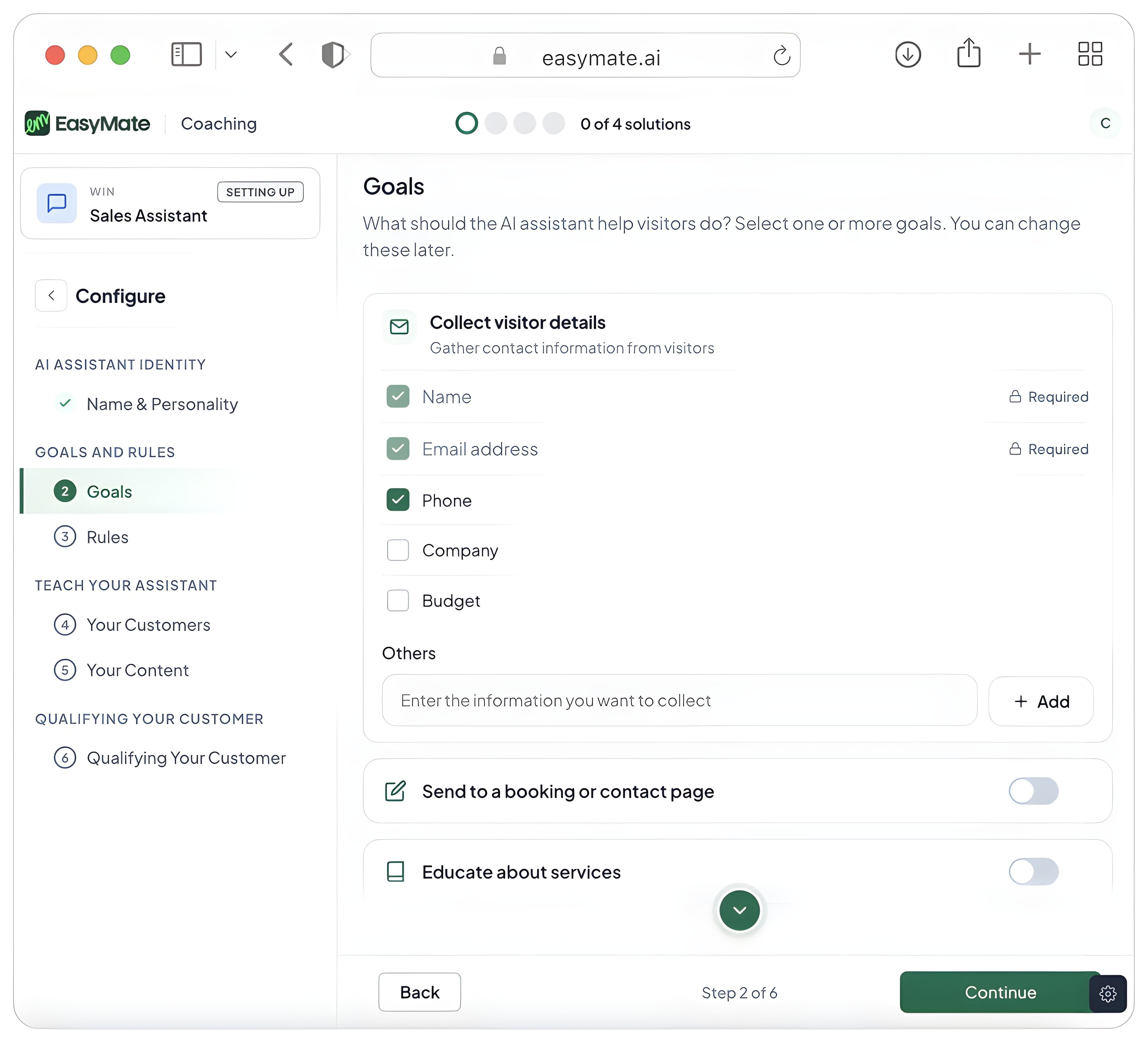Click the lock icon beside Name Required

coord(1015,396)
